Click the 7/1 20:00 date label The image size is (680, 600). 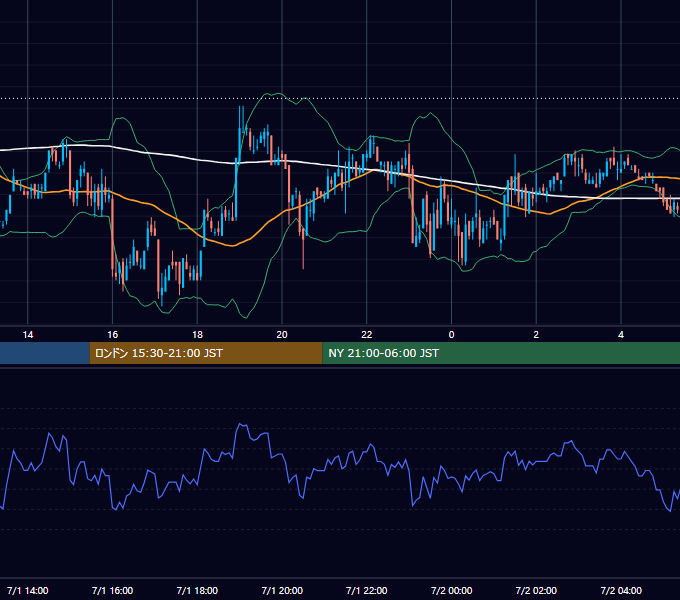(x=282, y=591)
